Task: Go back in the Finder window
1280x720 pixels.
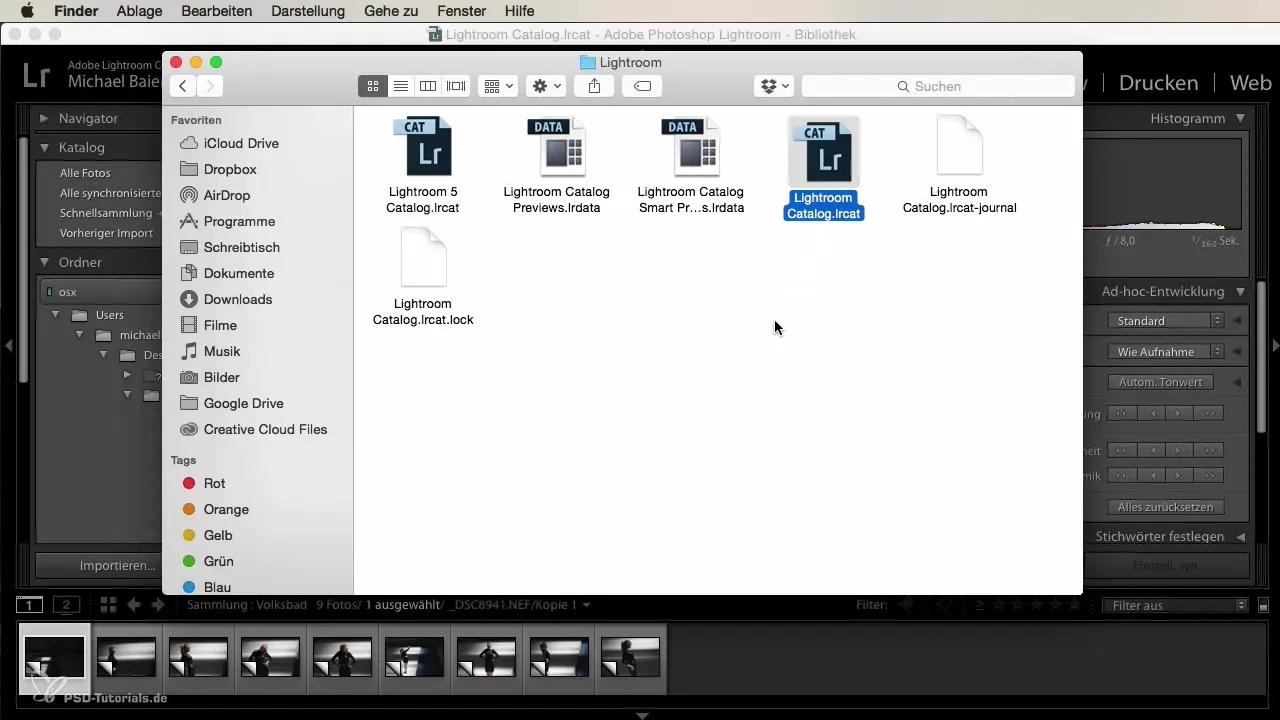Action: click(x=182, y=86)
